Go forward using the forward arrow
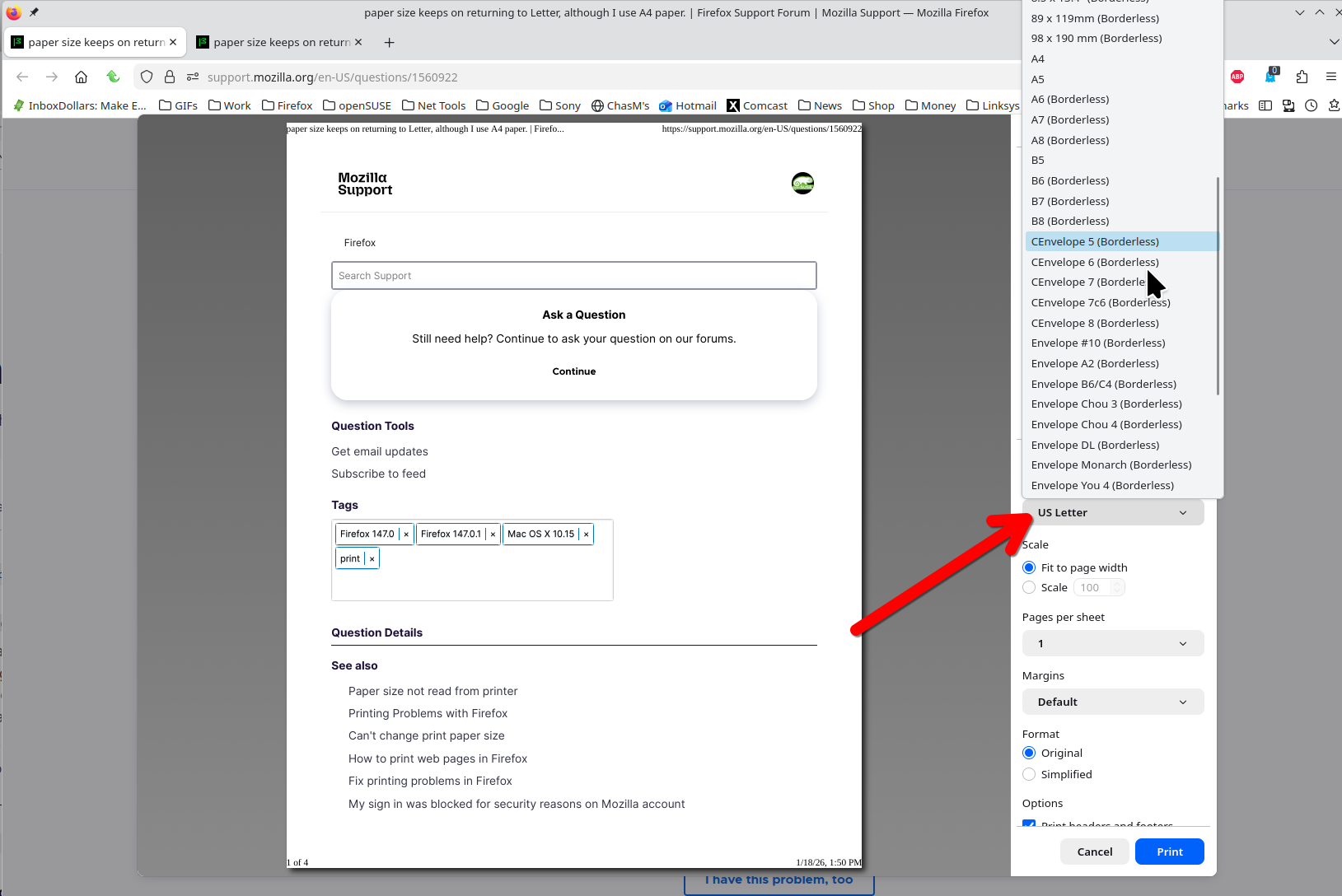This screenshot has height=896, width=1342. click(x=52, y=77)
